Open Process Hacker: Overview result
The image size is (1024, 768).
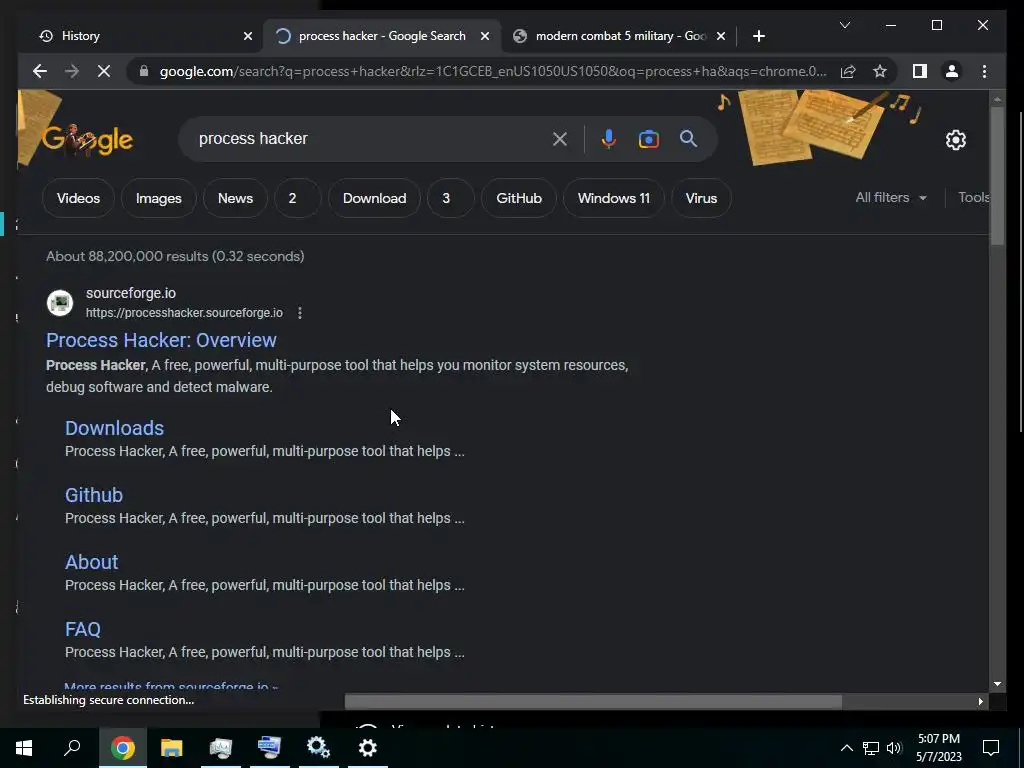pyautogui.click(x=161, y=340)
